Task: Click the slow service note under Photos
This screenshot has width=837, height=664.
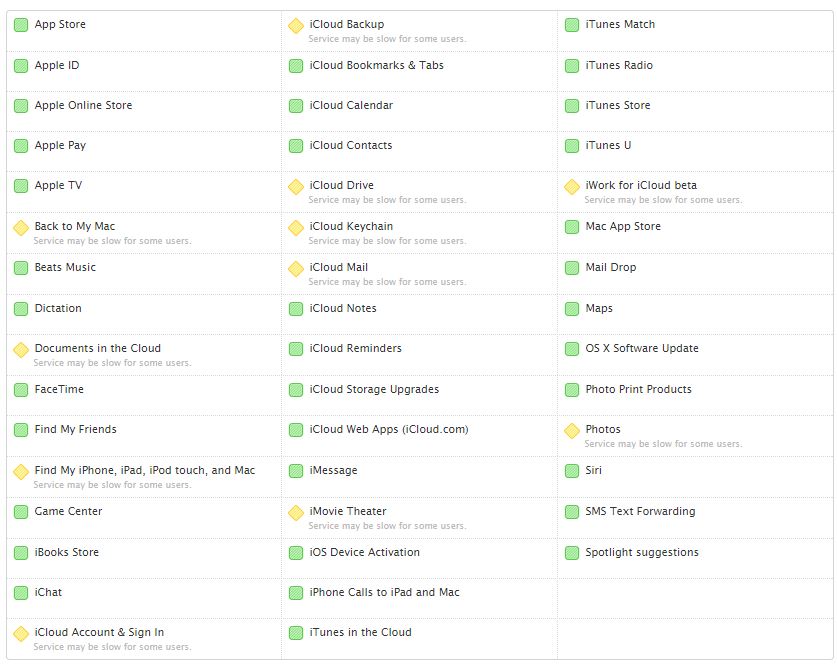Action: [x=663, y=444]
